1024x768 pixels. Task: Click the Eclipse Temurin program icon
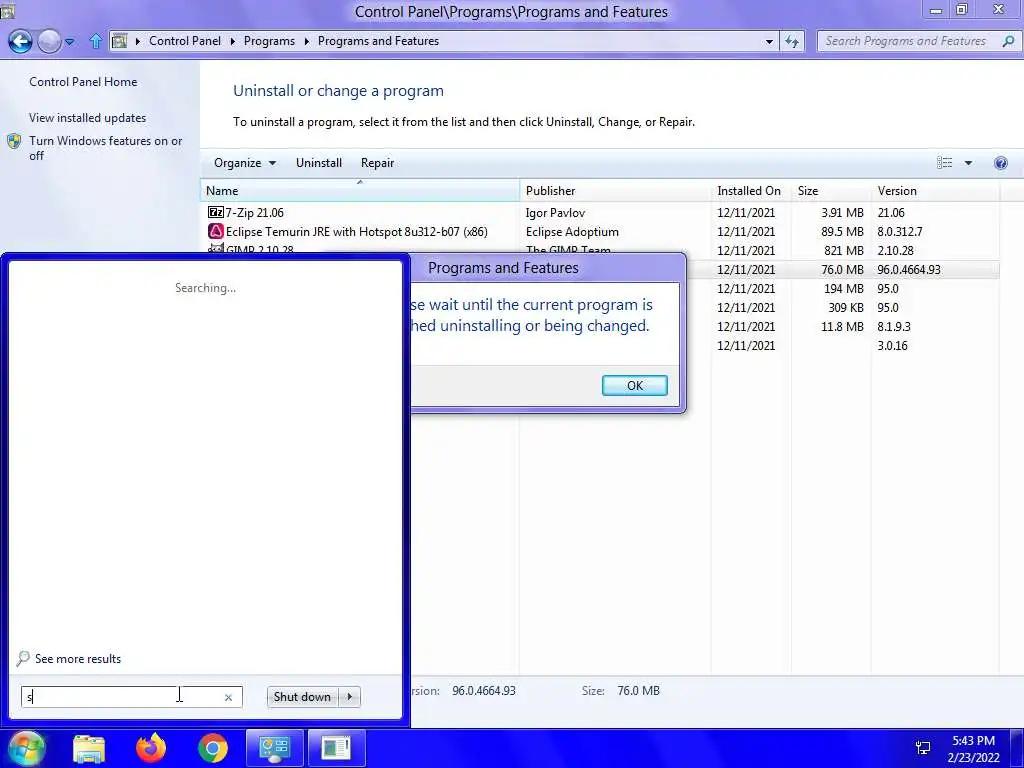(x=215, y=231)
